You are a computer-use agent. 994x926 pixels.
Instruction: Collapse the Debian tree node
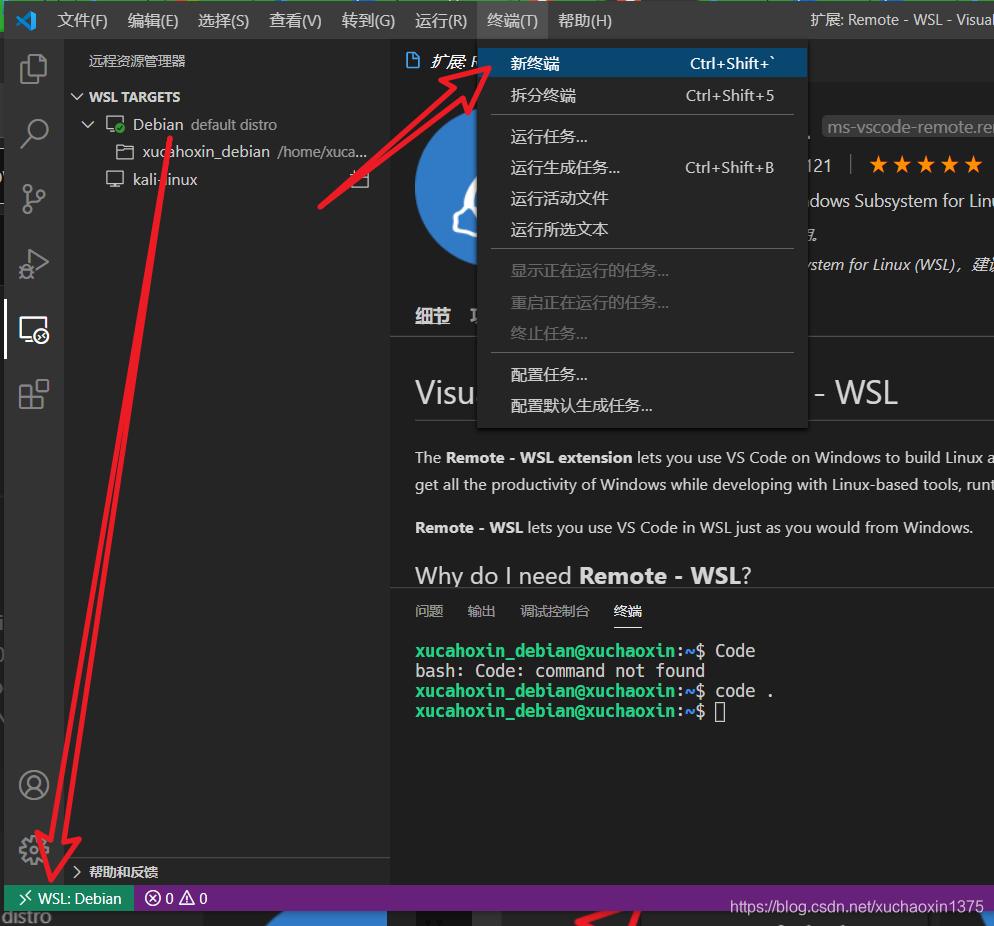click(x=88, y=124)
